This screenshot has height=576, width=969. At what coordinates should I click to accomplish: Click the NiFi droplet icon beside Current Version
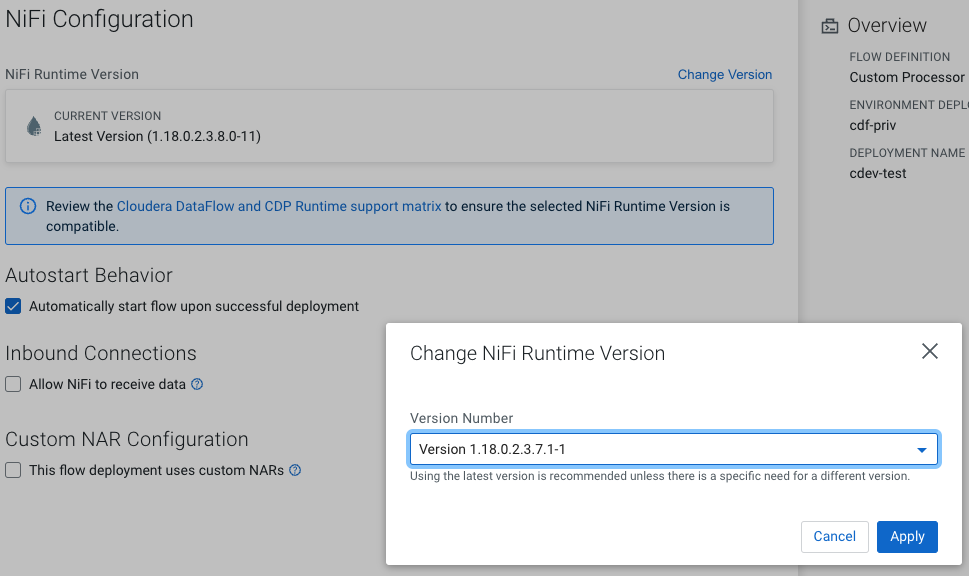[x=34, y=126]
